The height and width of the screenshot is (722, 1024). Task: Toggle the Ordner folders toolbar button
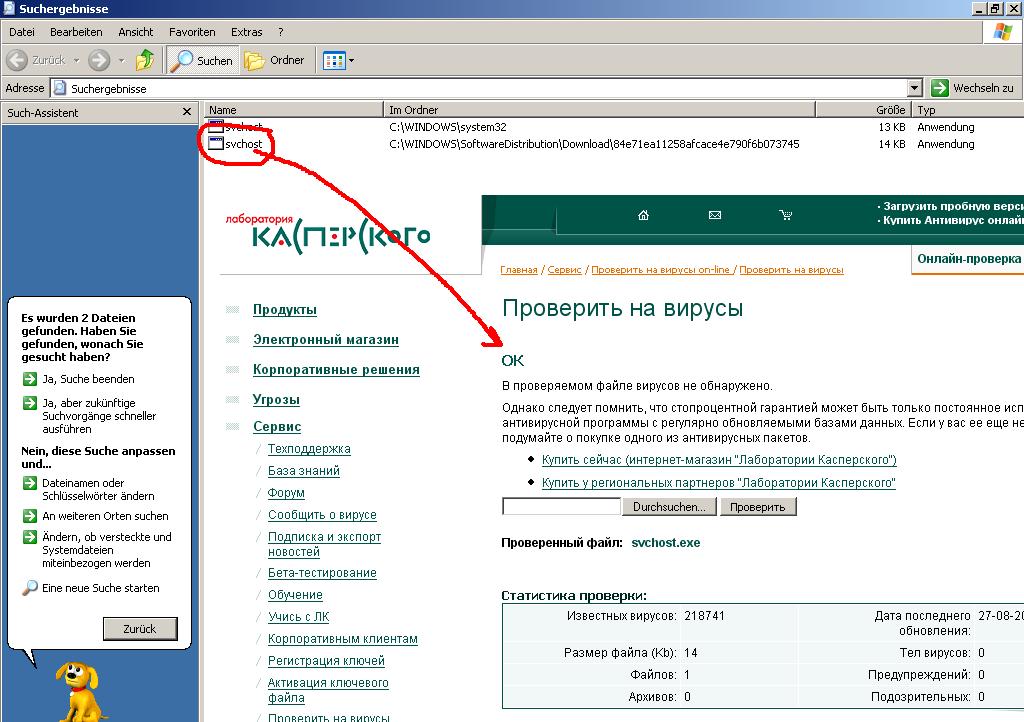(x=275, y=60)
